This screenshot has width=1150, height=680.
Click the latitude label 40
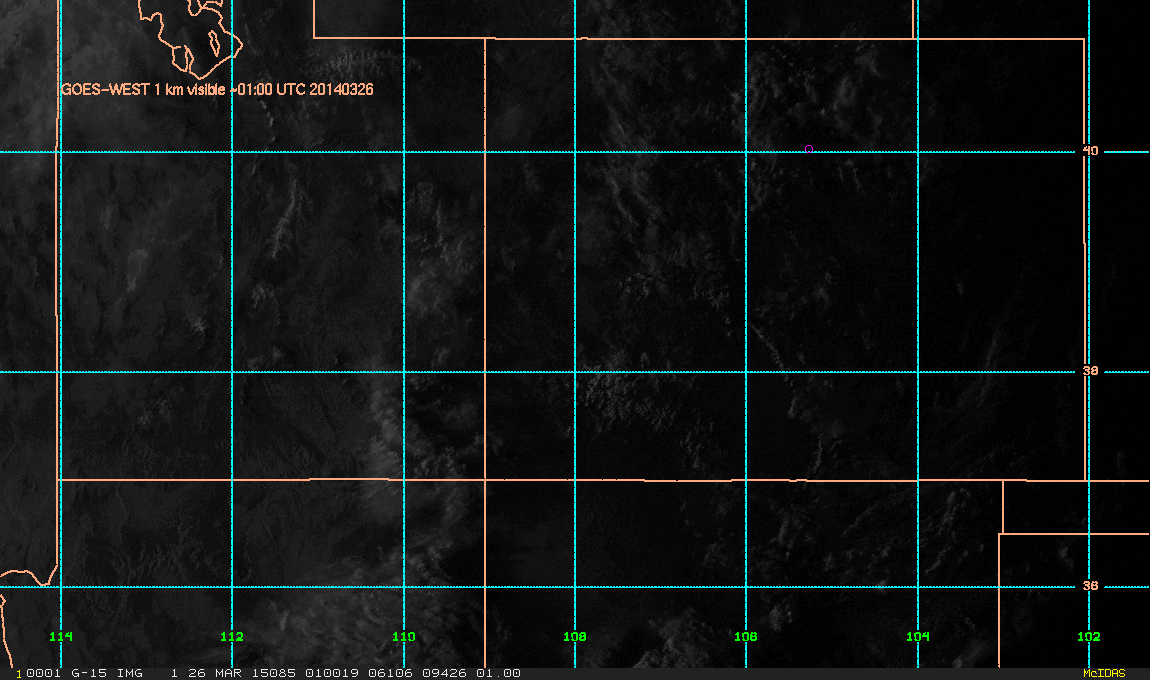(1091, 151)
